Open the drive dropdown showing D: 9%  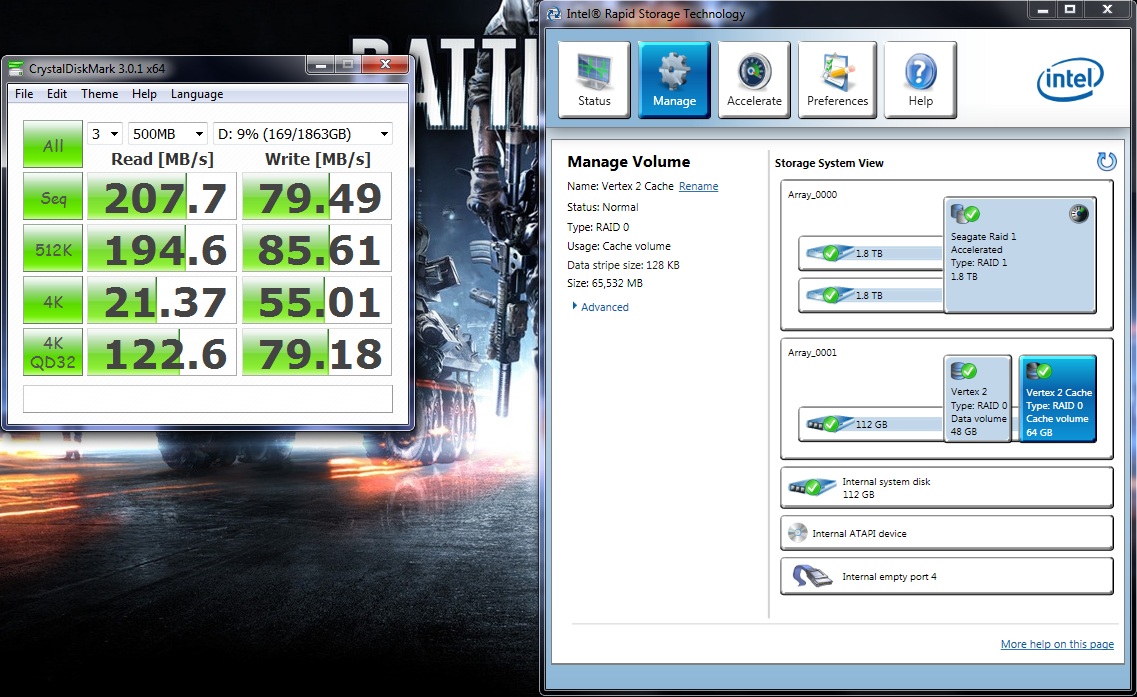[x=303, y=134]
